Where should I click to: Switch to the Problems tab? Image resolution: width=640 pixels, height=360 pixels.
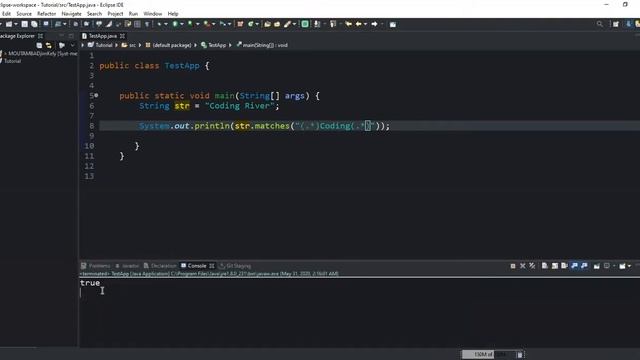tap(96, 266)
